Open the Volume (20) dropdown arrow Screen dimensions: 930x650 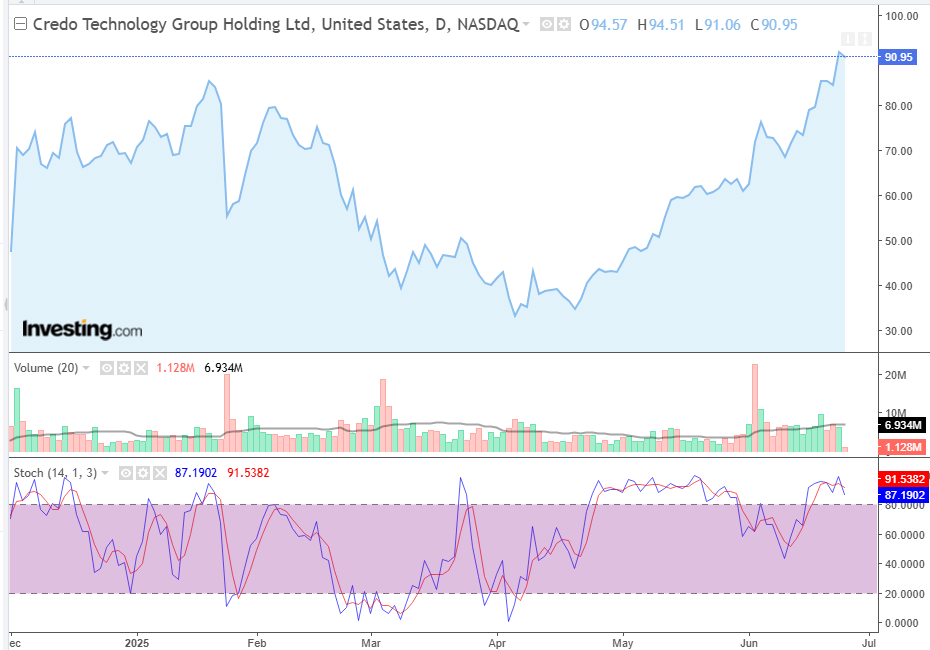pos(86,368)
